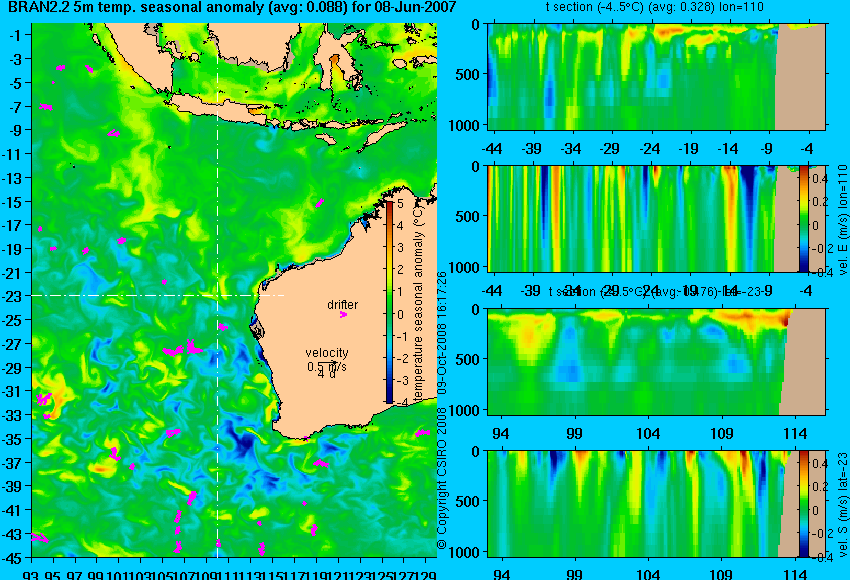This screenshot has height=580, width=850.
Task: Click the velocity color bar beside 'vel. E' label
Action: [803, 219]
